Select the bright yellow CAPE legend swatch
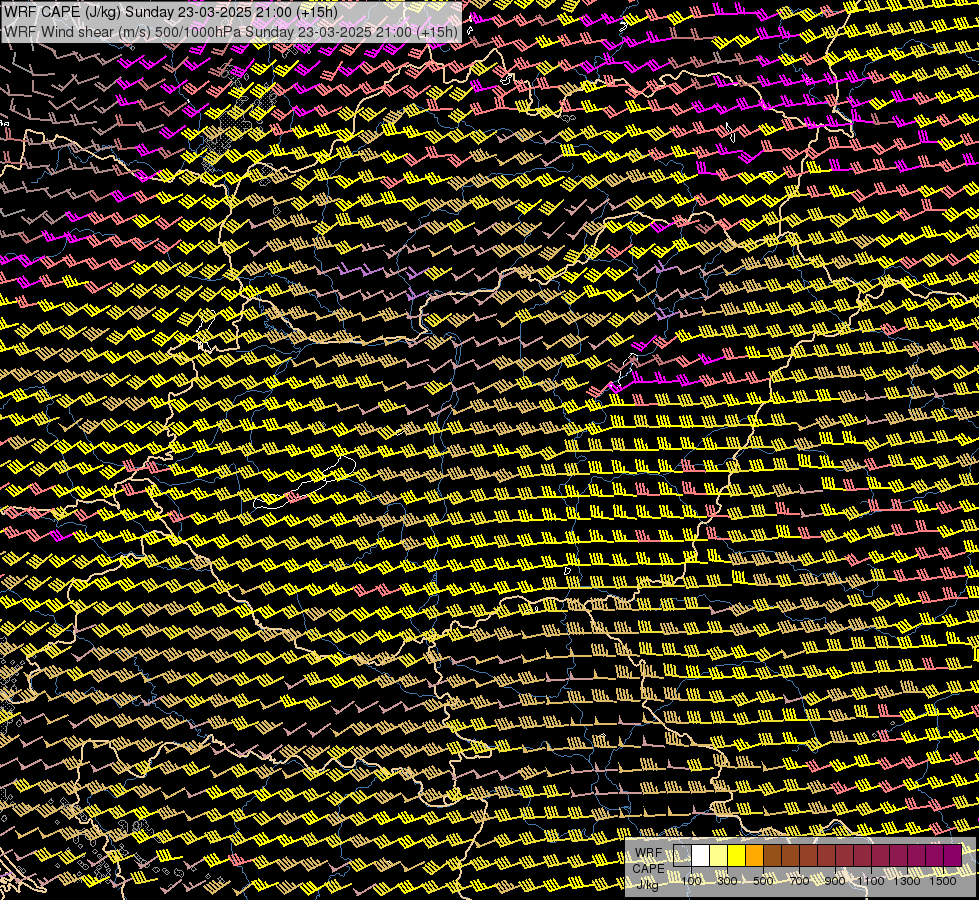Viewport: 979px width, 900px height. coord(737,856)
